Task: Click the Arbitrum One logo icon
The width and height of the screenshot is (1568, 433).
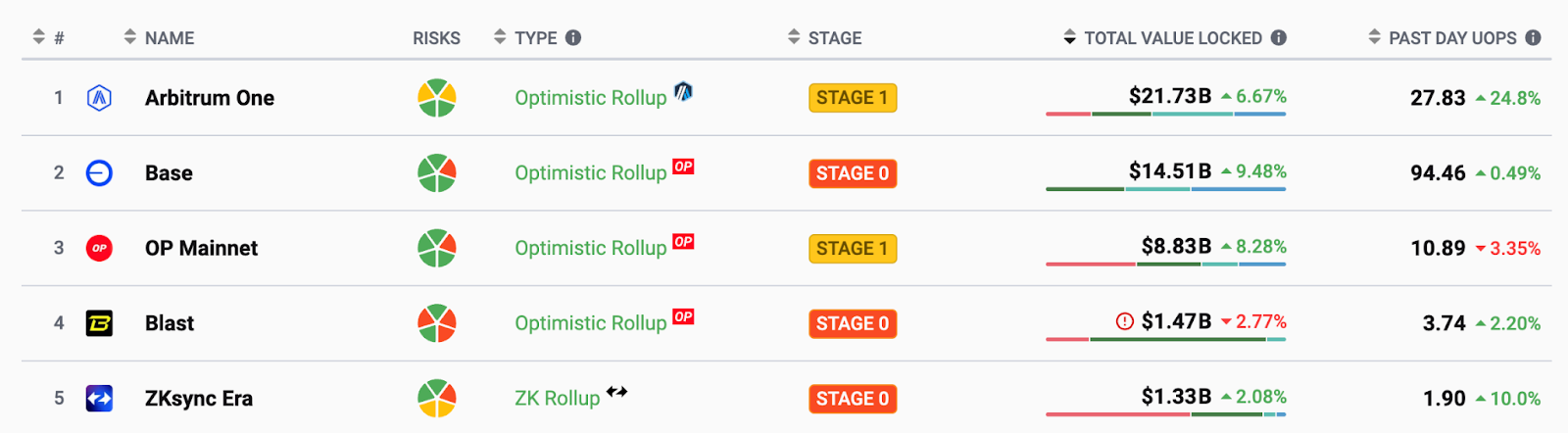Action: click(x=99, y=98)
